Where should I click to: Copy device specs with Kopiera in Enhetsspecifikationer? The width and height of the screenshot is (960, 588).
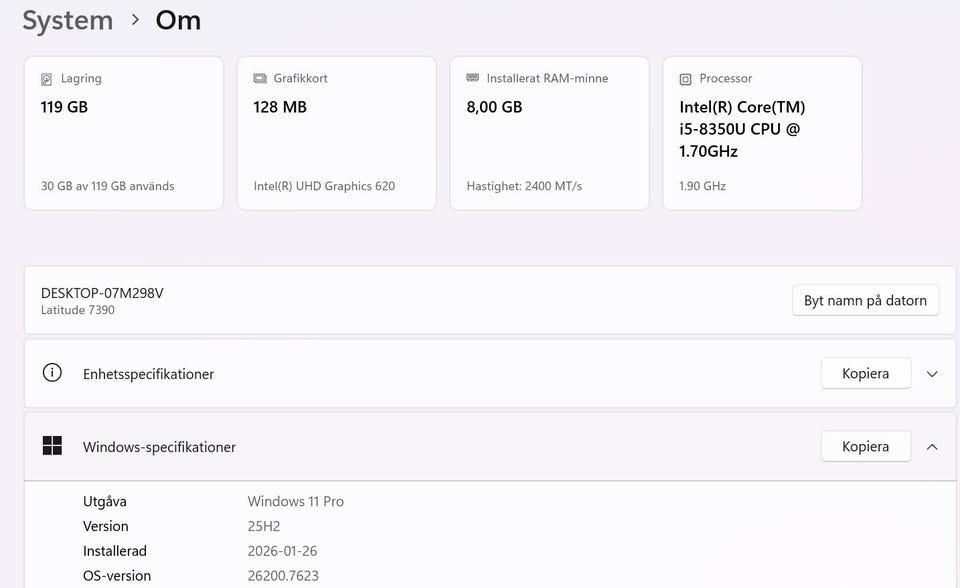pyautogui.click(x=866, y=373)
